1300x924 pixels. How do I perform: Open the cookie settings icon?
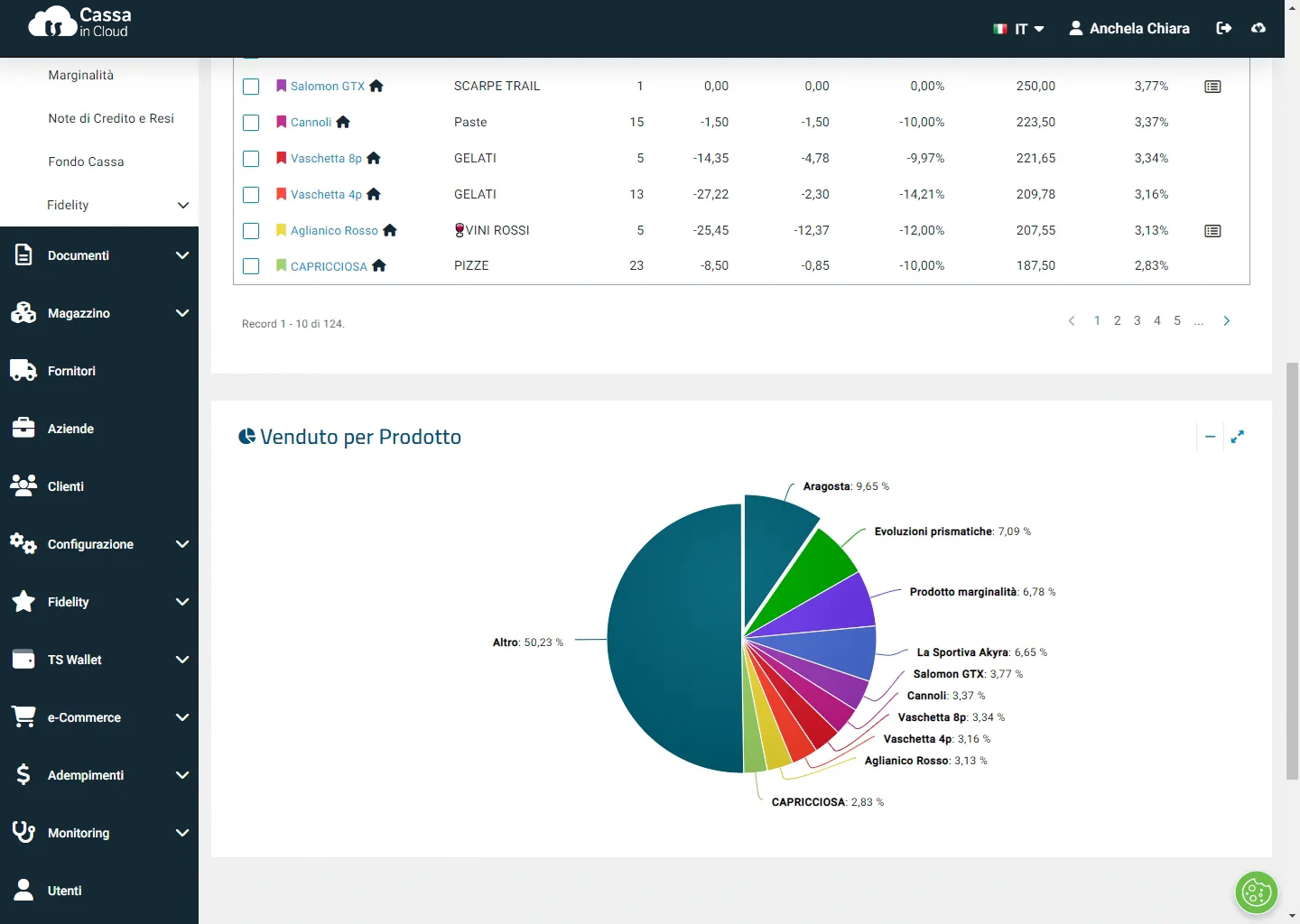click(1256, 893)
